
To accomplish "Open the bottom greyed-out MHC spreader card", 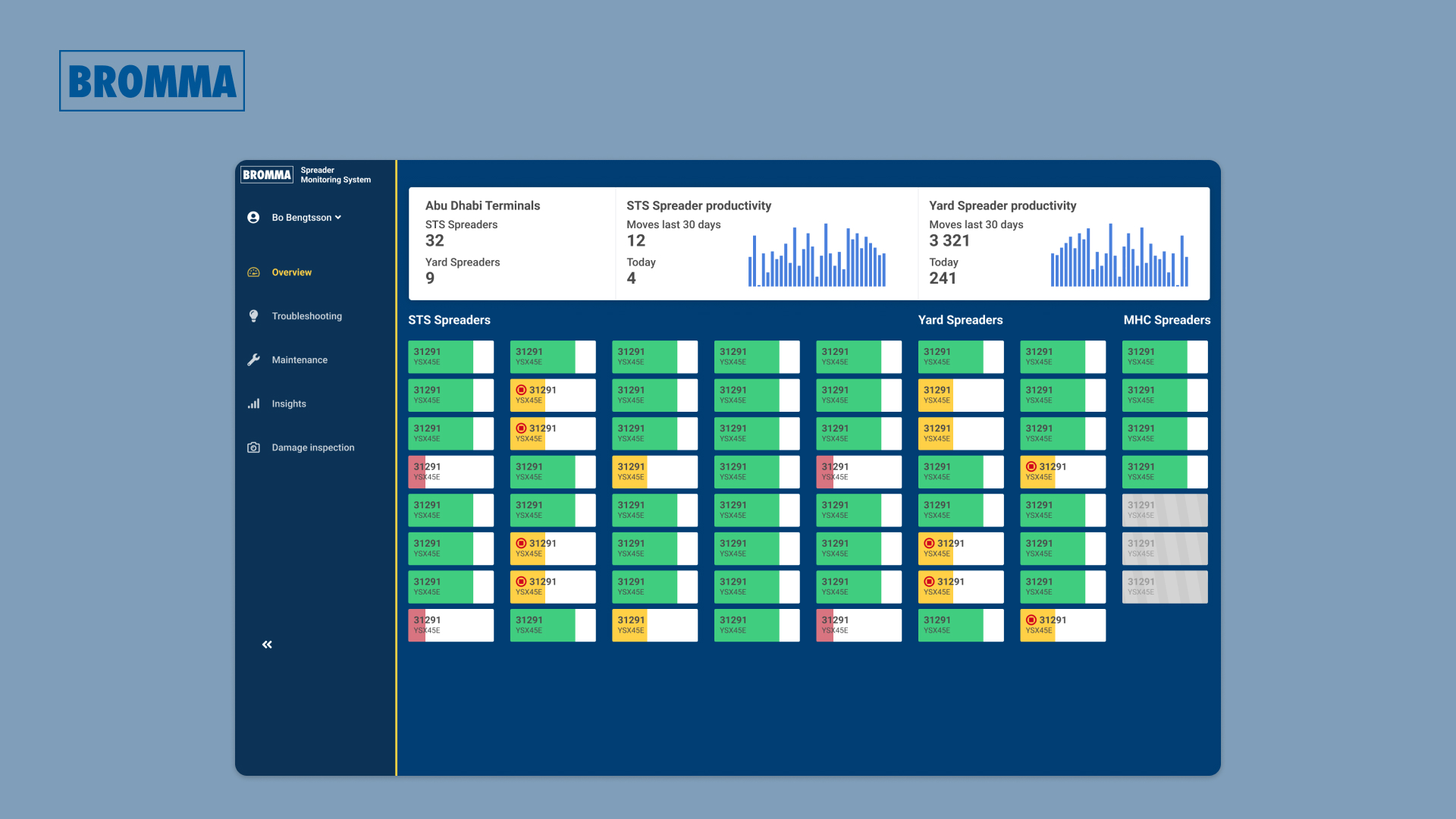I will pyautogui.click(x=1165, y=587).
